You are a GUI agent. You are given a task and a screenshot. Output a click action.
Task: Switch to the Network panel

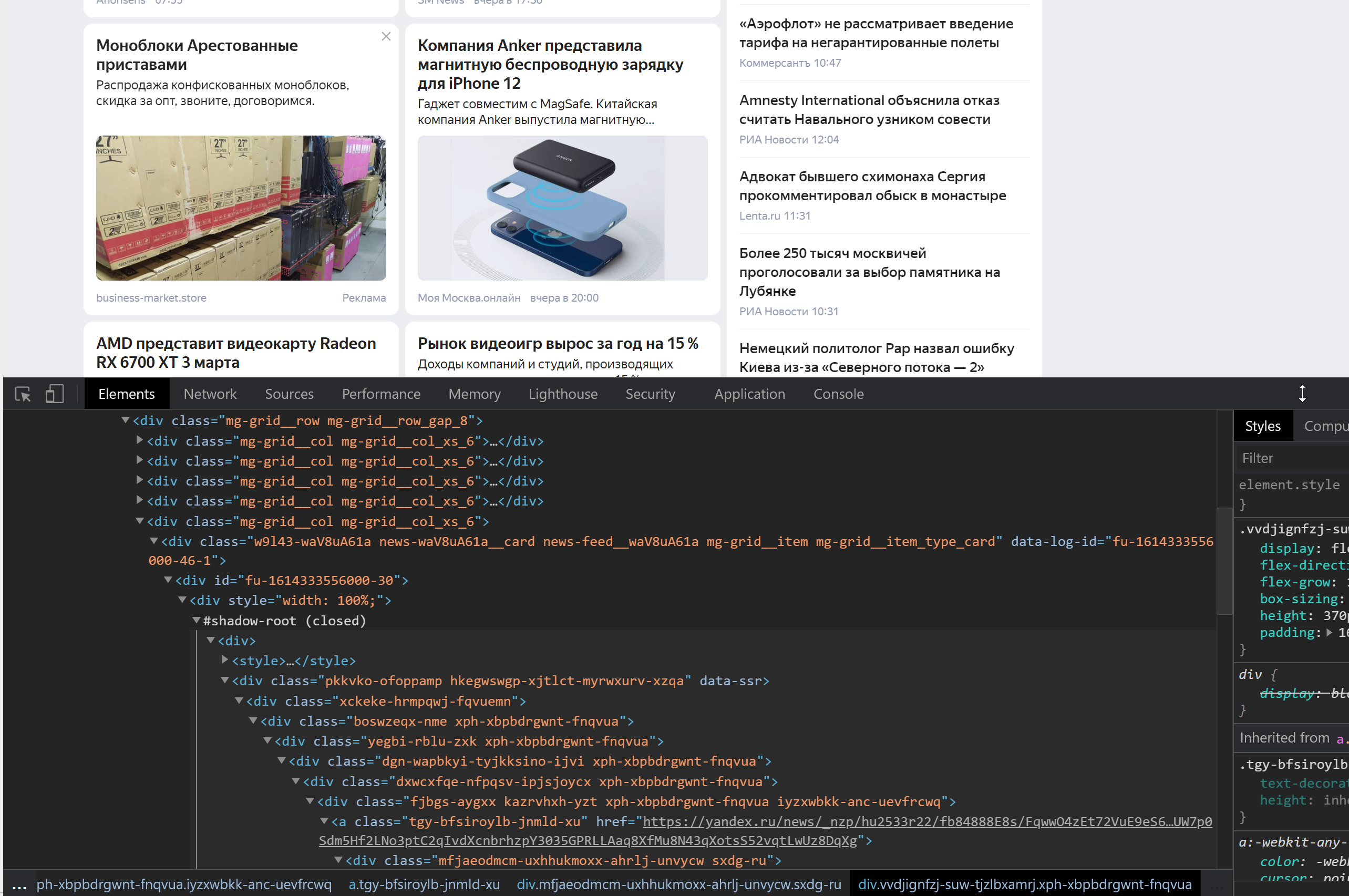(210, 394)
